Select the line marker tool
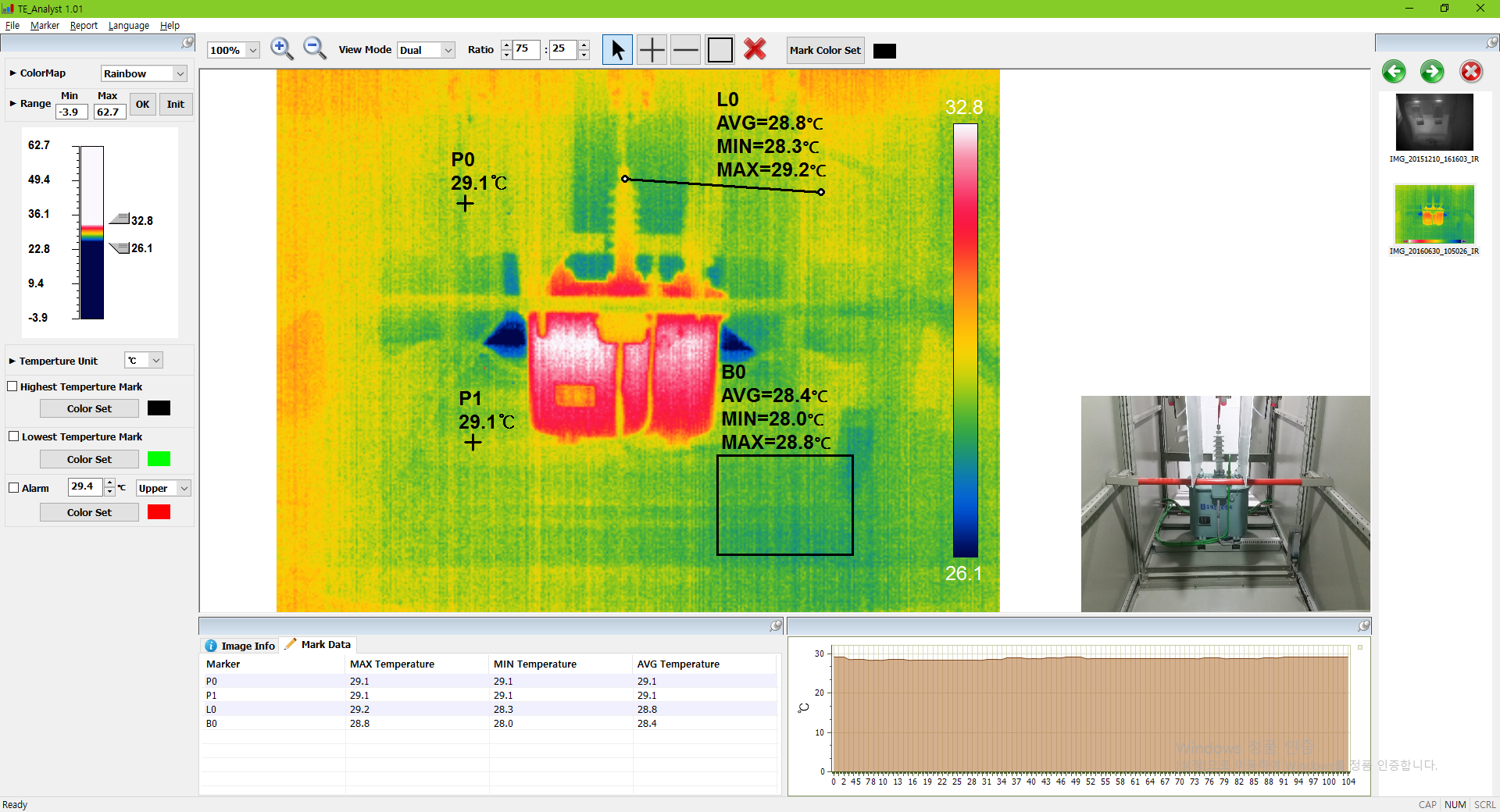This screenshot has width=1500, height=812. pyautogui.click(x=685, y=50)
